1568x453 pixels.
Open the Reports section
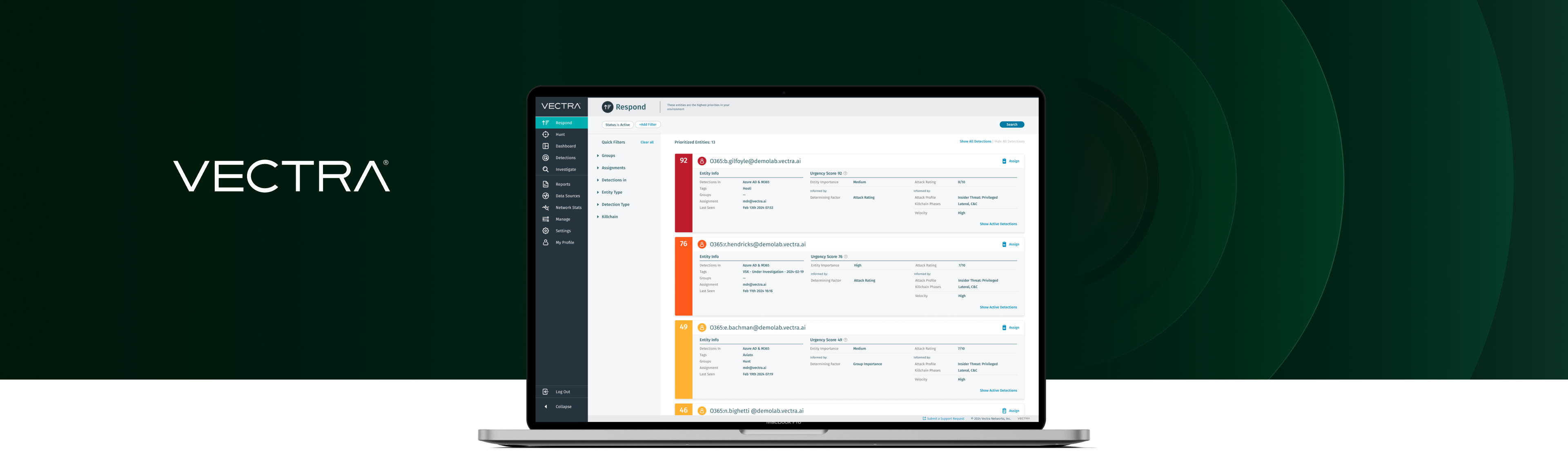click(x=561, y=184)
